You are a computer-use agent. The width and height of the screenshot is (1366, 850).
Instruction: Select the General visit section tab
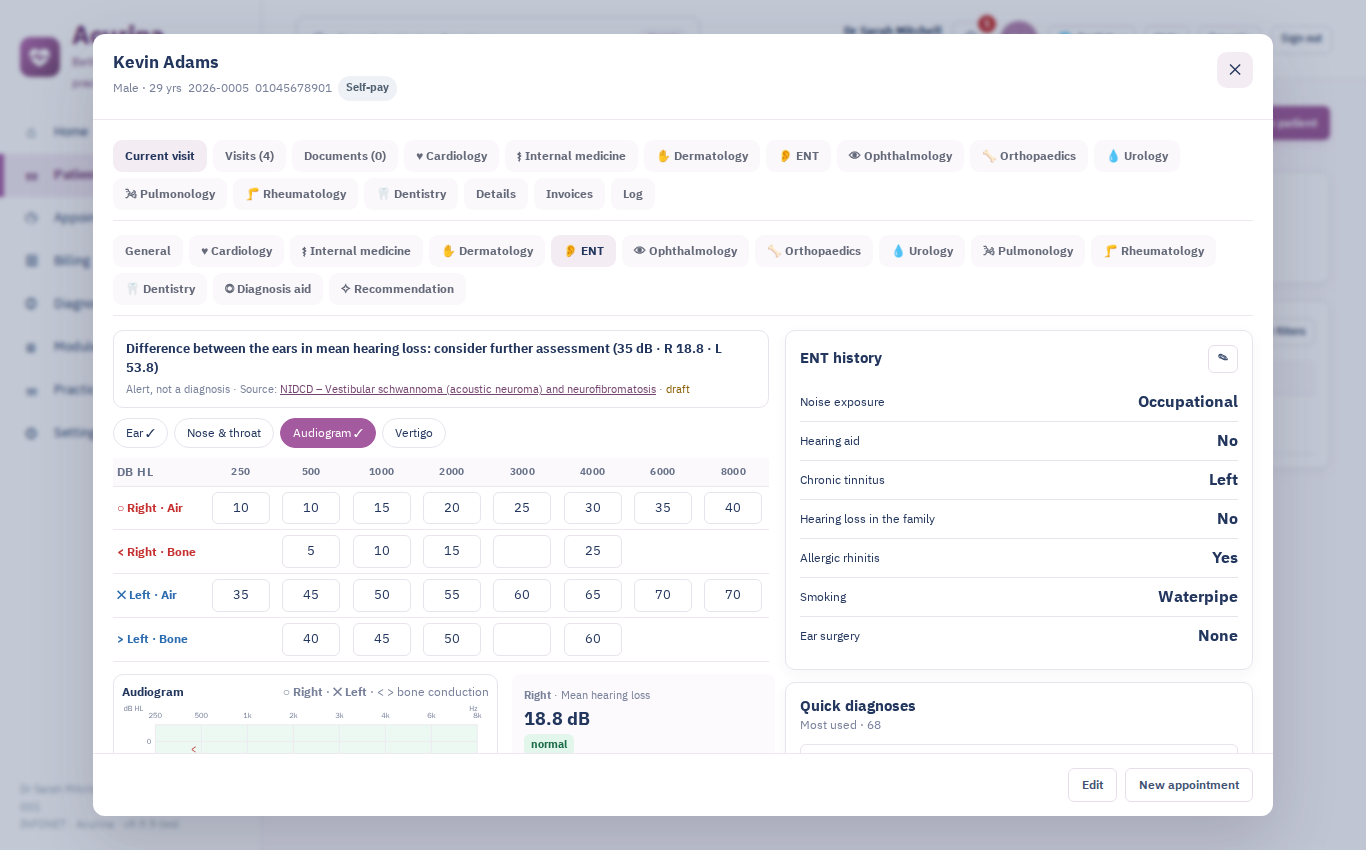(x=148, y=251)
